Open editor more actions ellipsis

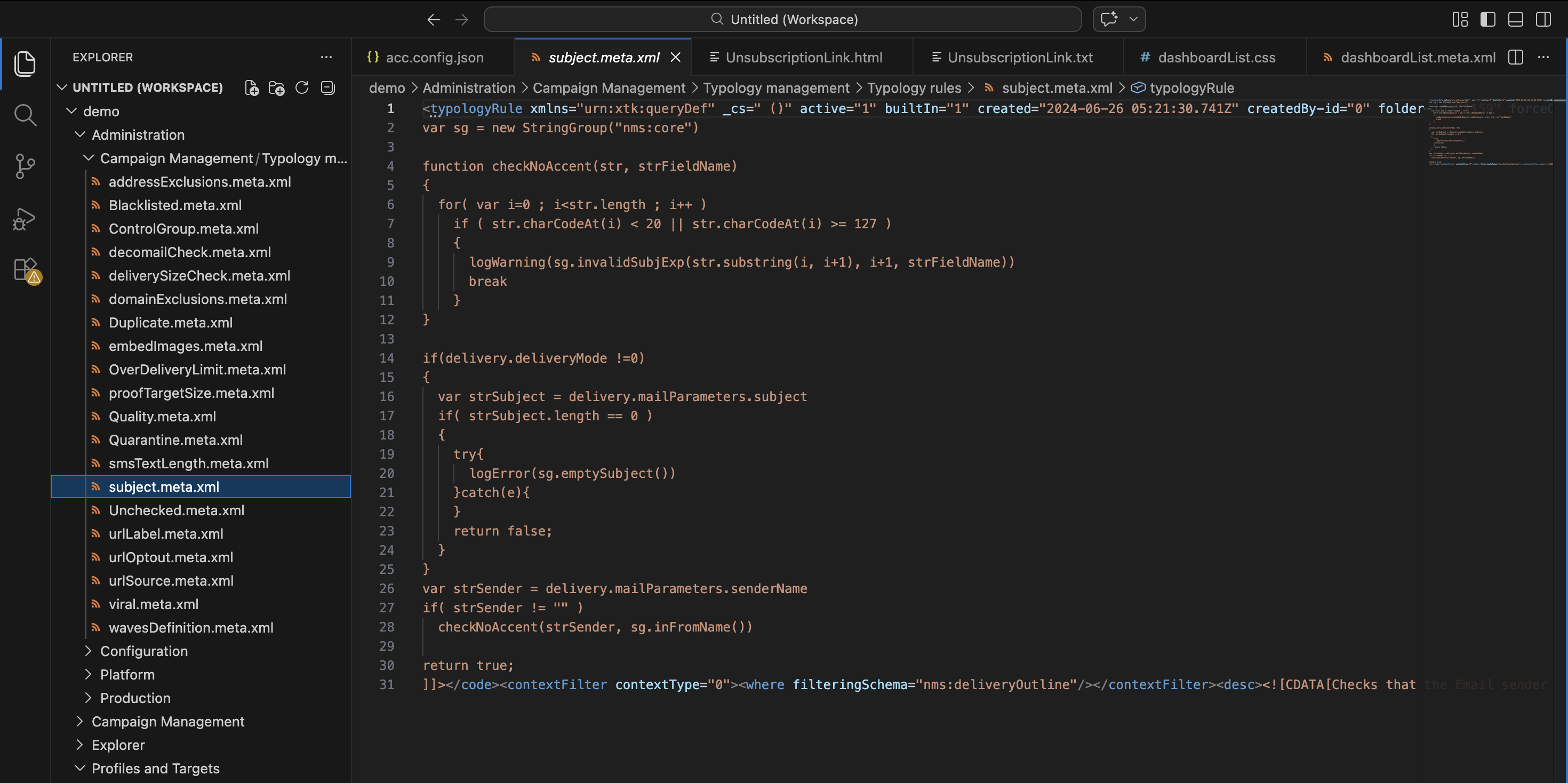click(1543, 57)
